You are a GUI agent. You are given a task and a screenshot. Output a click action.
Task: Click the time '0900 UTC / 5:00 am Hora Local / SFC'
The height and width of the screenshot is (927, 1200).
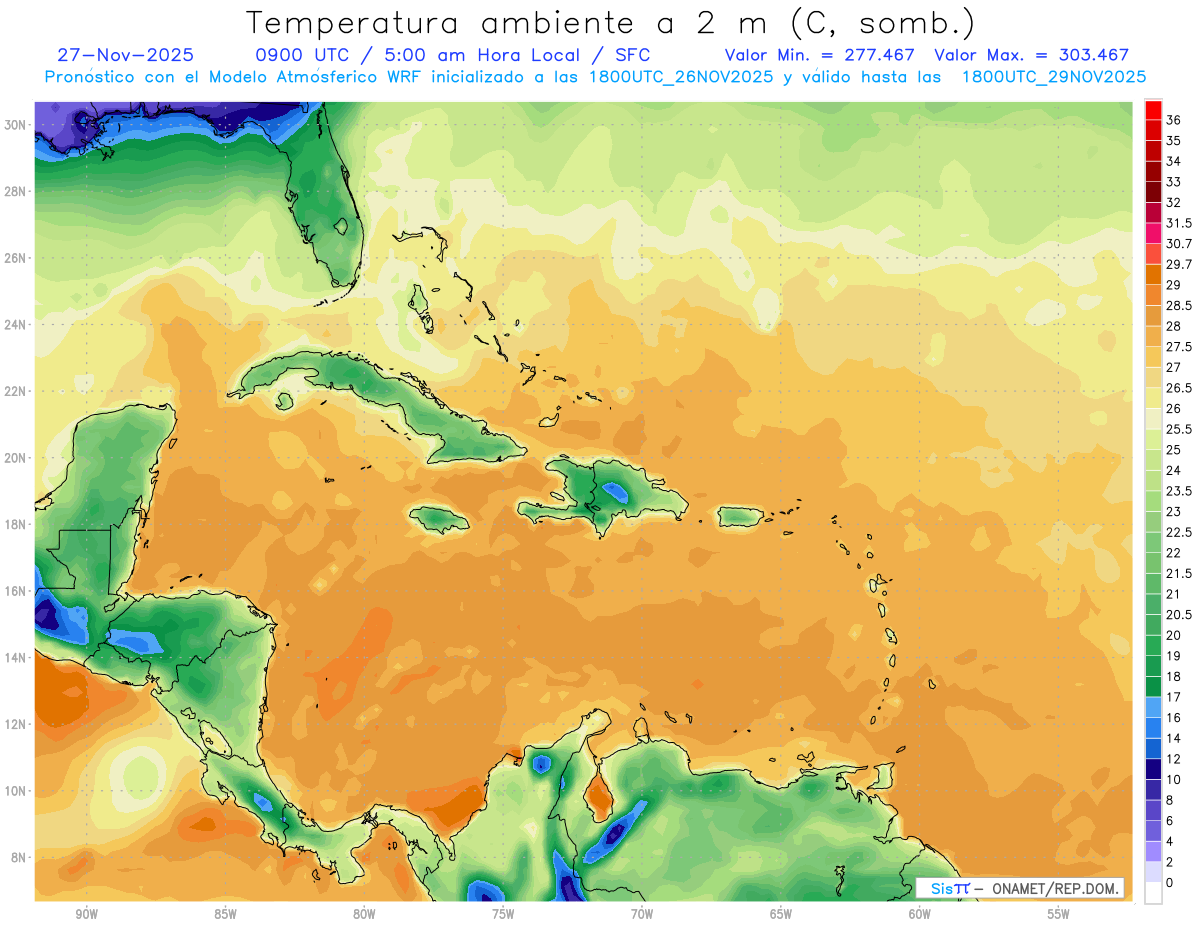454,55
